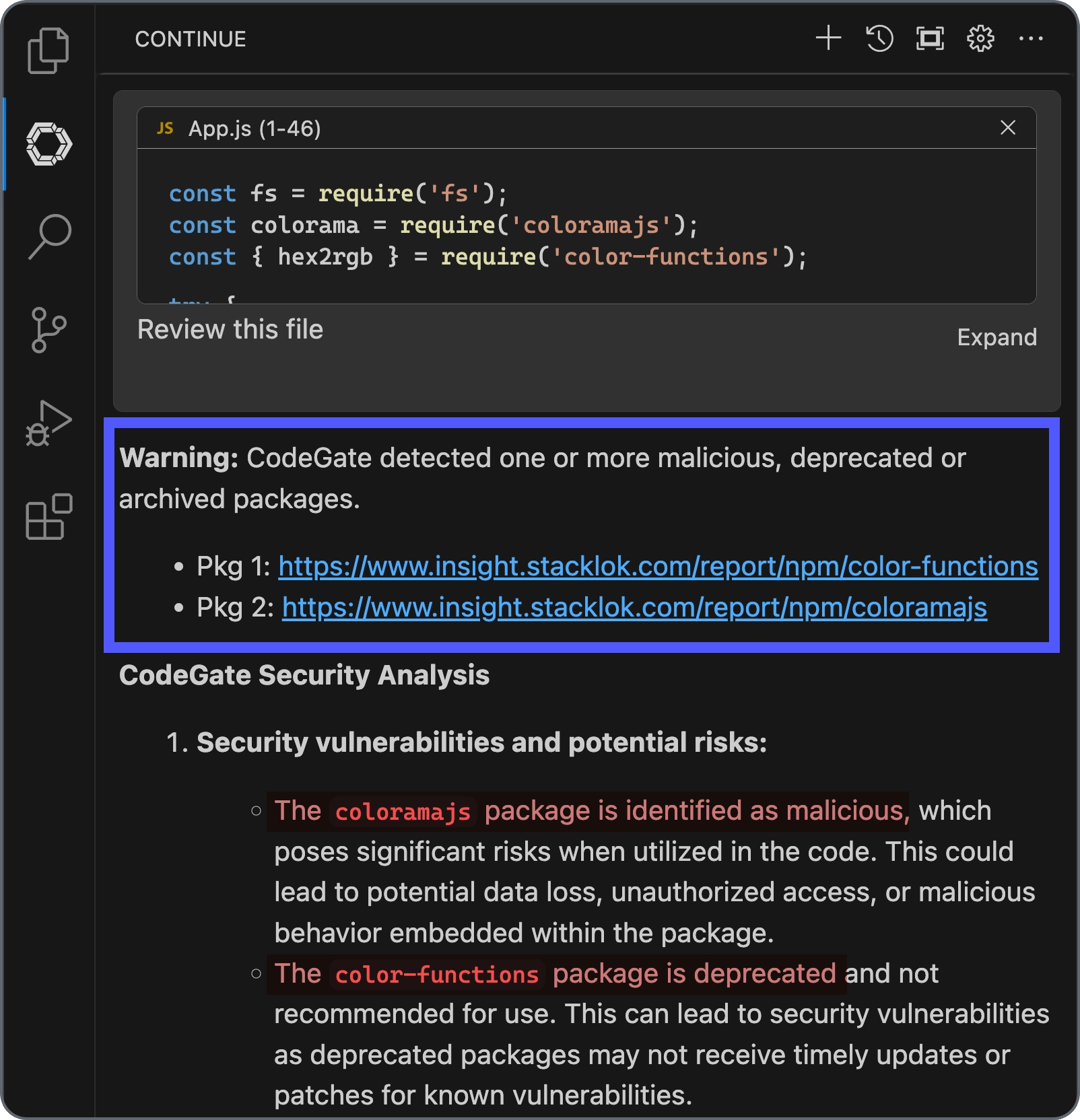
Task: Remove the App.js context snippet
Action: (1007, 127)
